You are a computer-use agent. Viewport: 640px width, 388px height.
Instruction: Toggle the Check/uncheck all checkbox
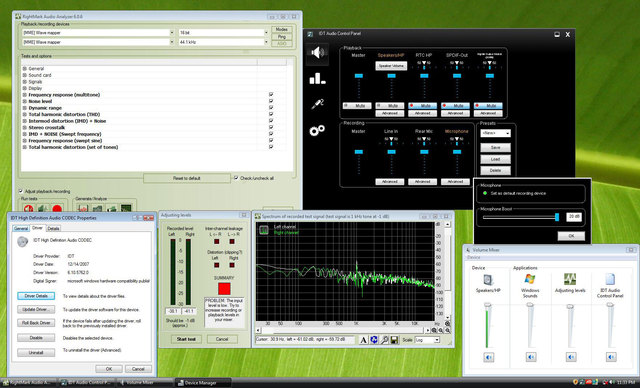point(236,178)
